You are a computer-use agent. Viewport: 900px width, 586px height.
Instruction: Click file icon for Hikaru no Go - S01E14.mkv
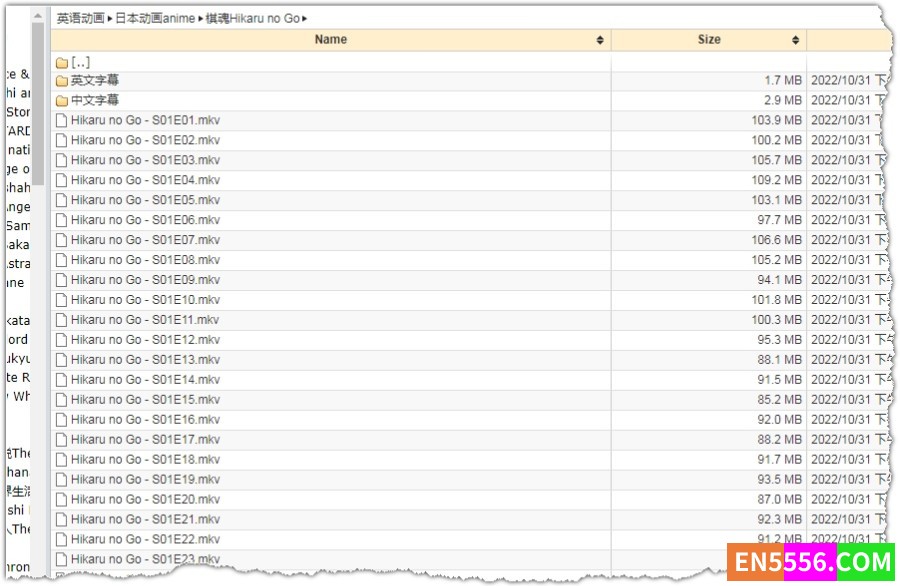click(61, 380)
